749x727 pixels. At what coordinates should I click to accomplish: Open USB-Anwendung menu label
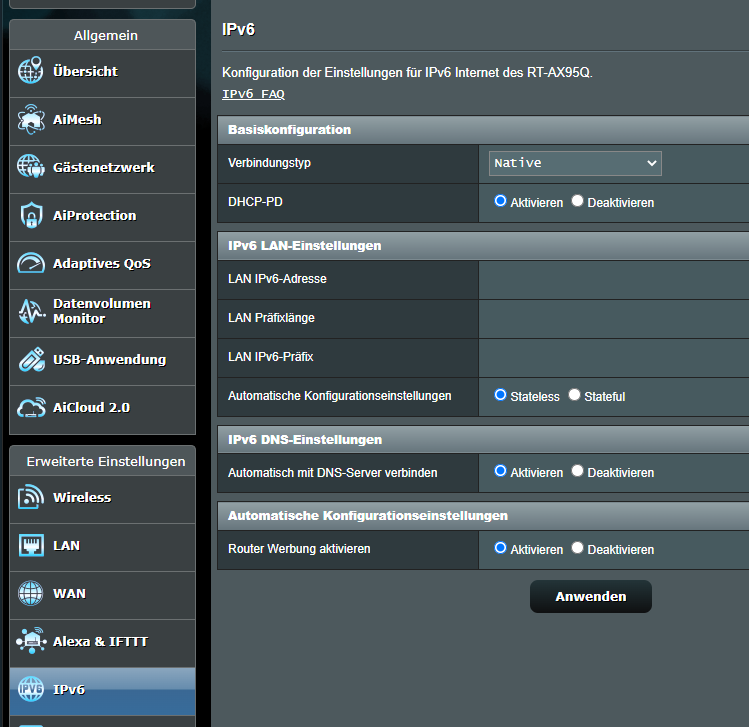pos(109,359)
